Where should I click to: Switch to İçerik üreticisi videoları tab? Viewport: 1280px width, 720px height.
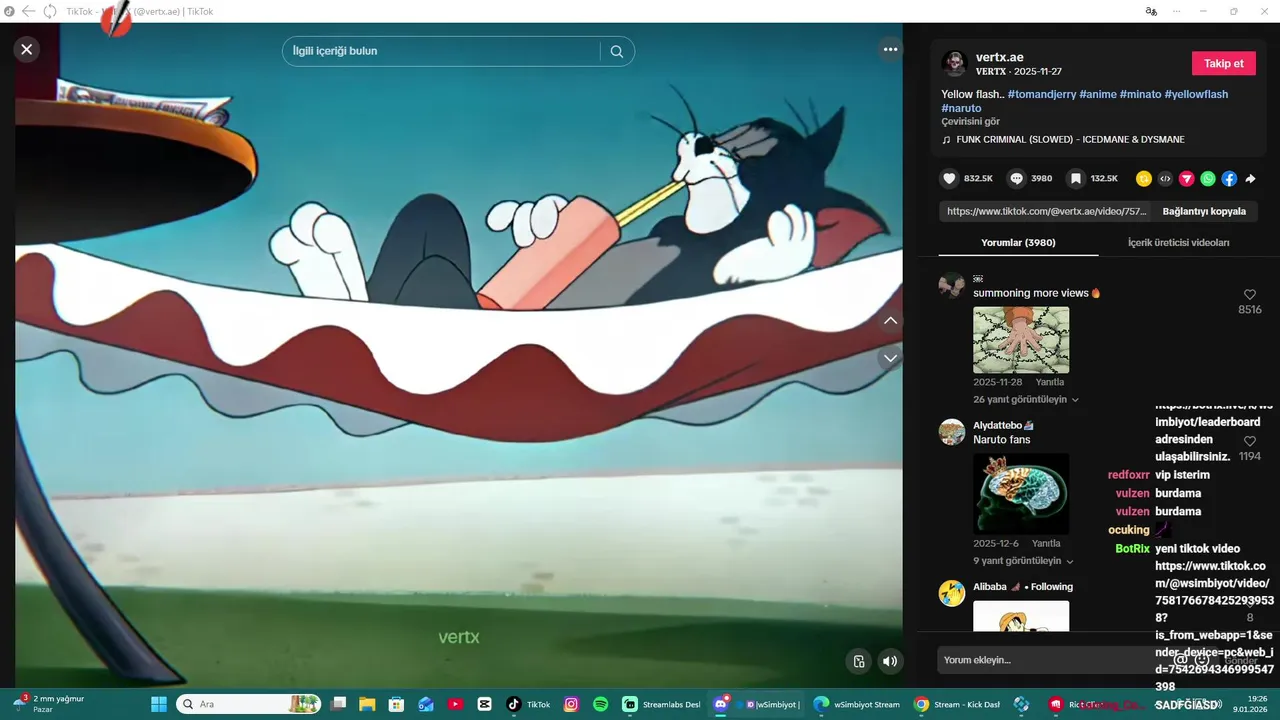(1178, 242)
